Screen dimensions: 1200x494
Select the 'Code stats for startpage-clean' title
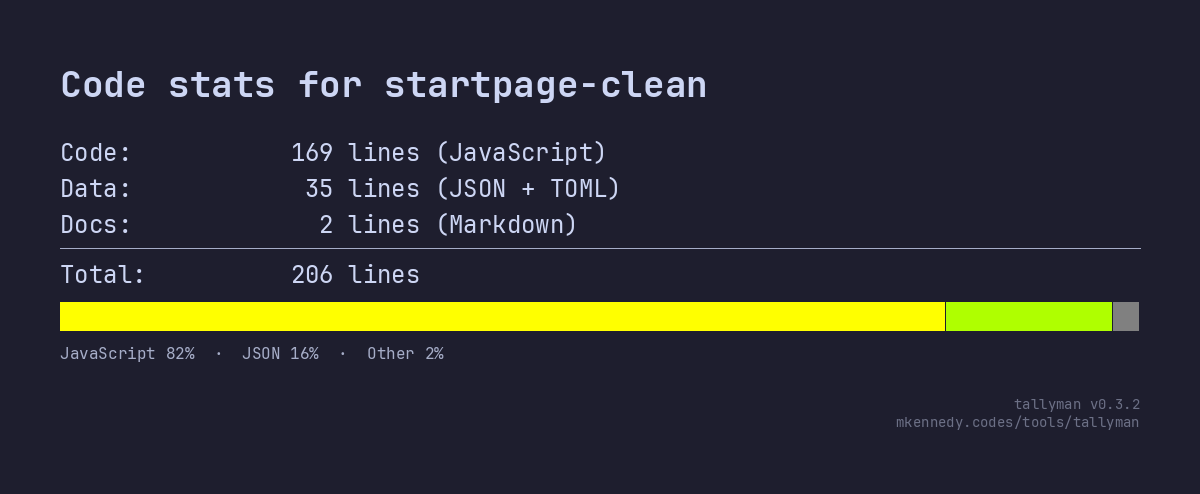383,85
